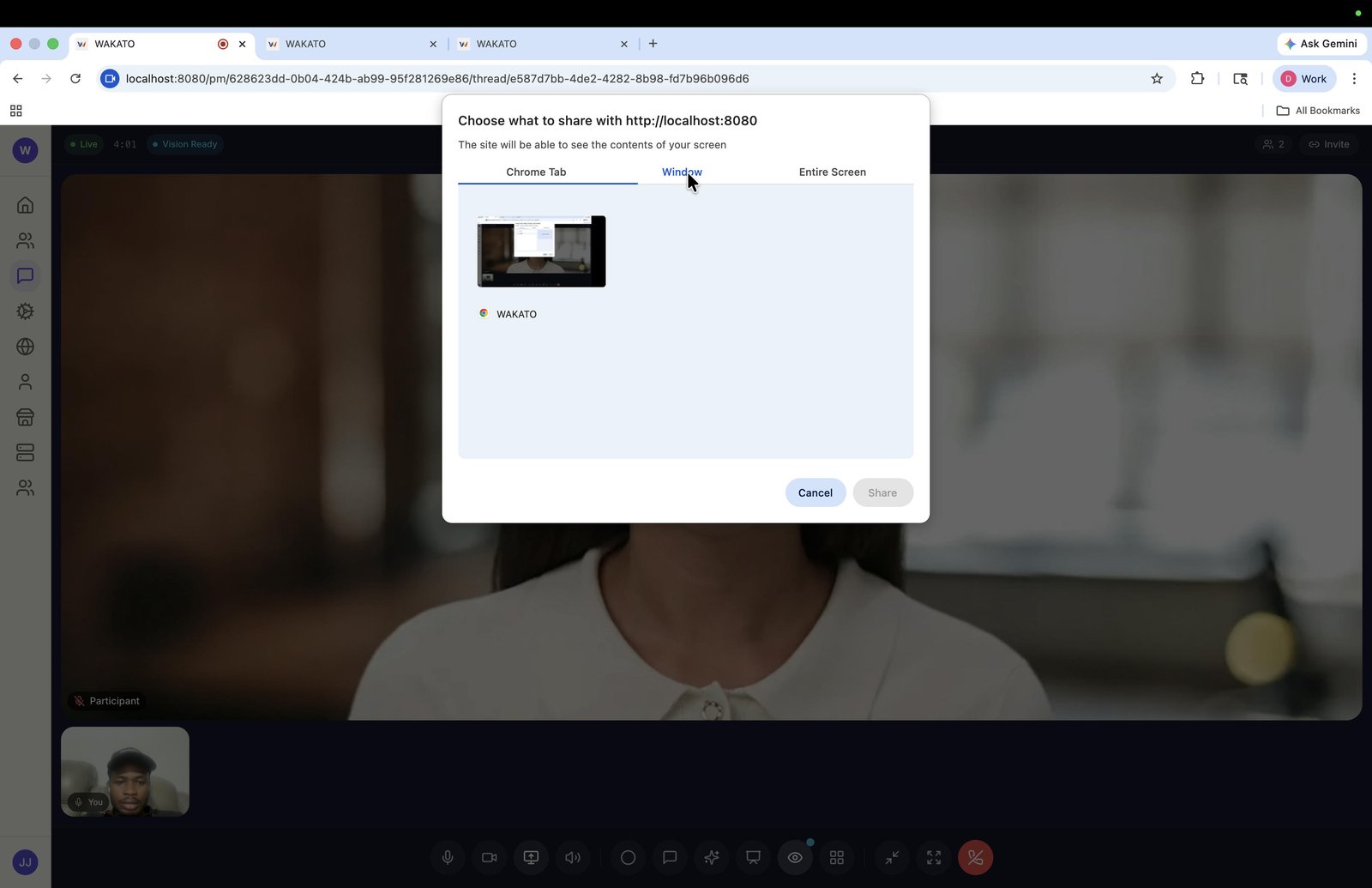Click the AI sparkles icon
1372x888 pixels.
click(712, 857)
